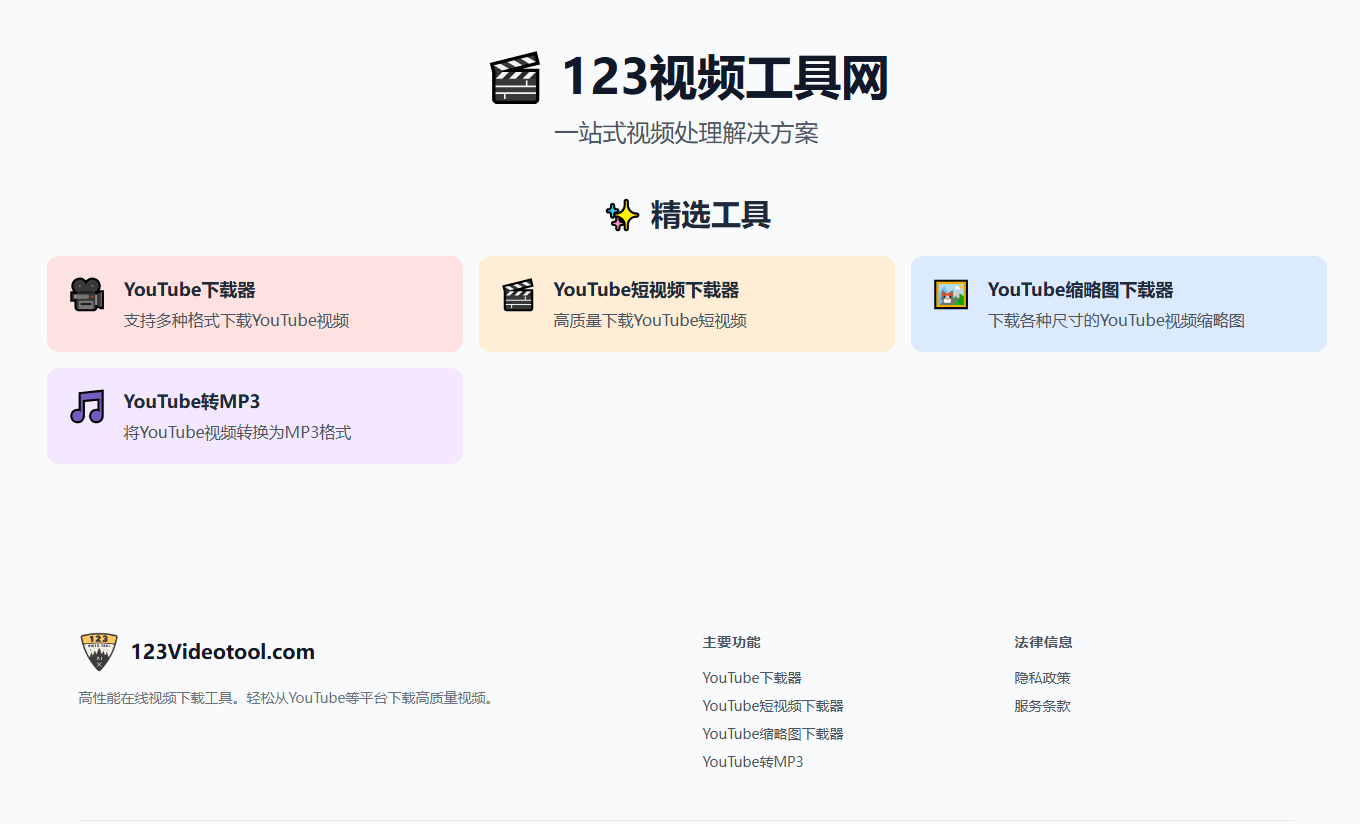Click the 123Videotool.com site name text

(223, 651)
